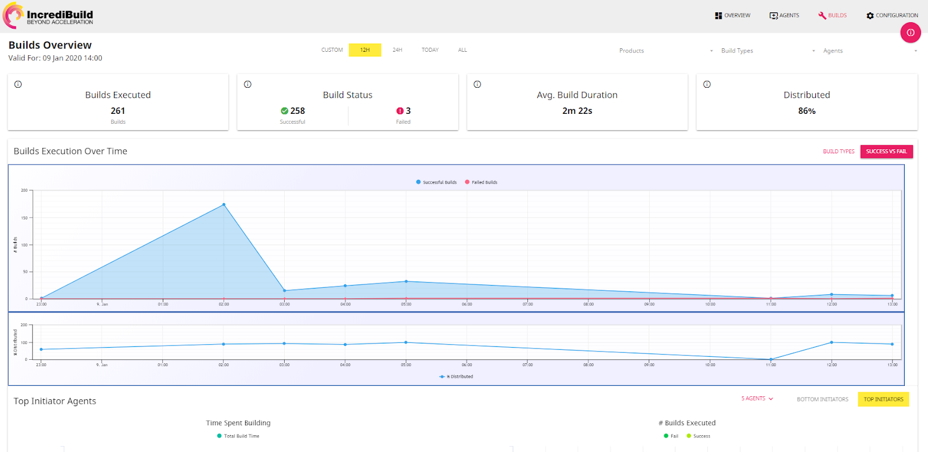Click the IncrediBuild logo
Screen dimensions: 928x461
click(47, 16)
